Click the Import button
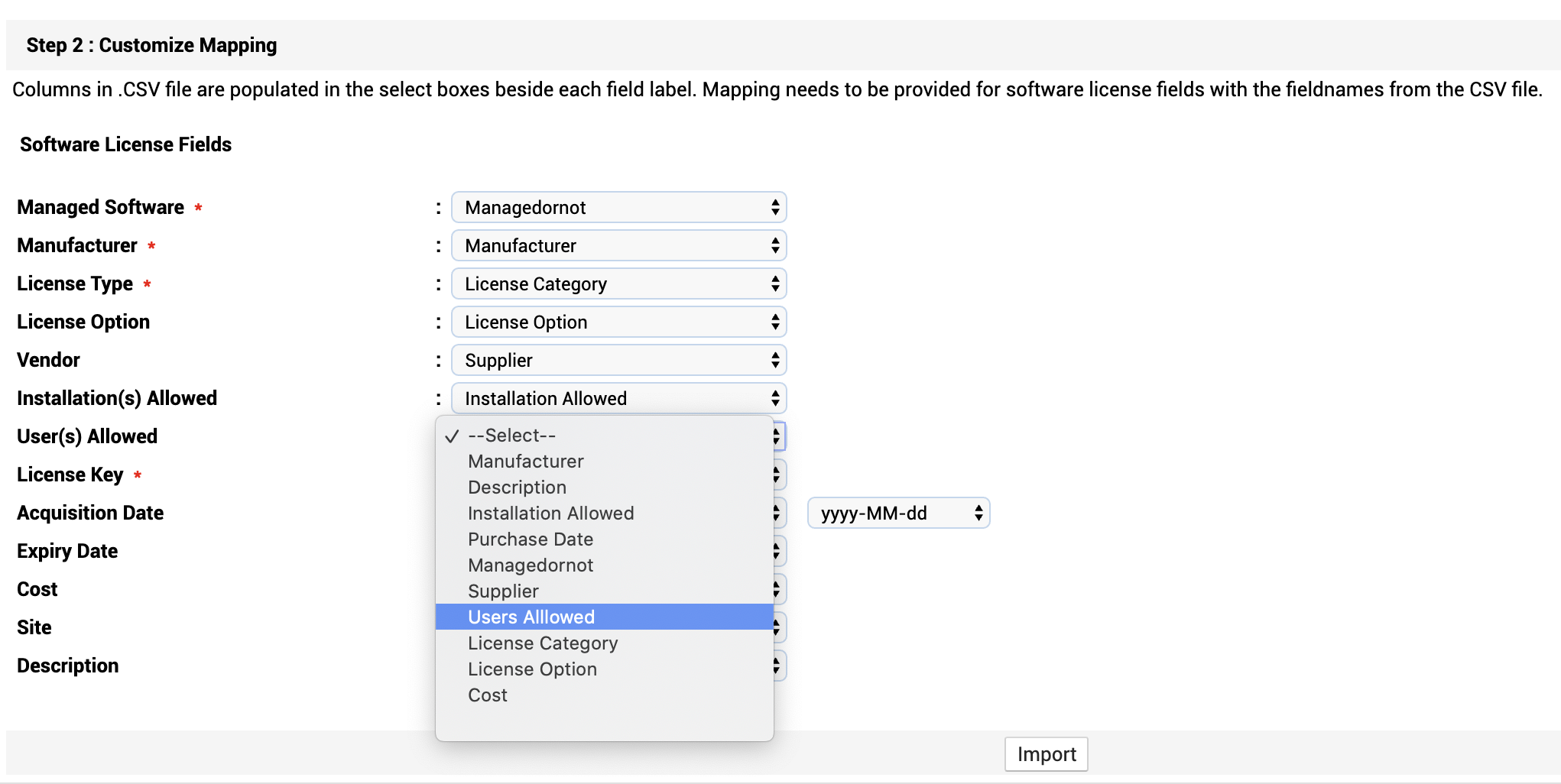Screen dimensions: 1561x784 (1046, 754)
